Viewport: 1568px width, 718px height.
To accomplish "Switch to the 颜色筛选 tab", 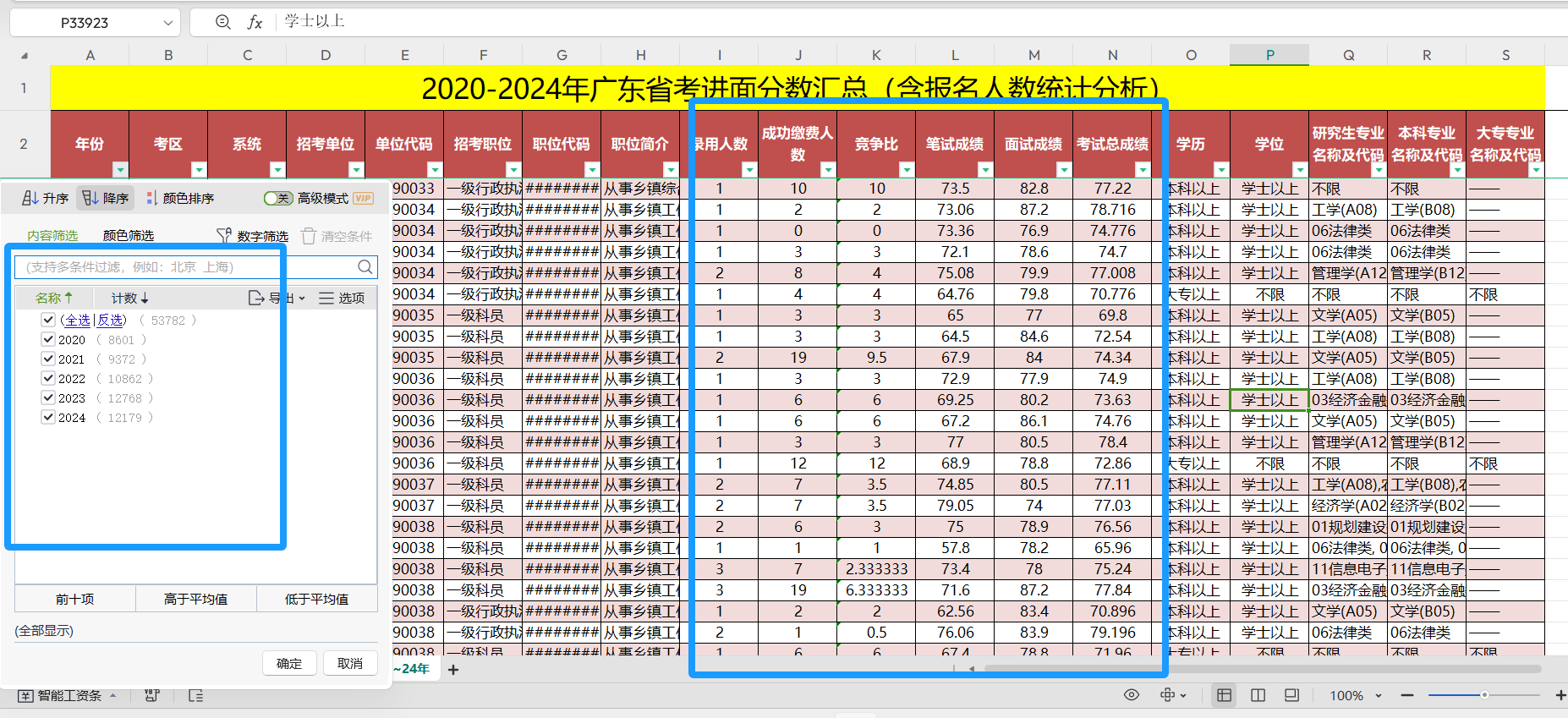I will 129,235.
